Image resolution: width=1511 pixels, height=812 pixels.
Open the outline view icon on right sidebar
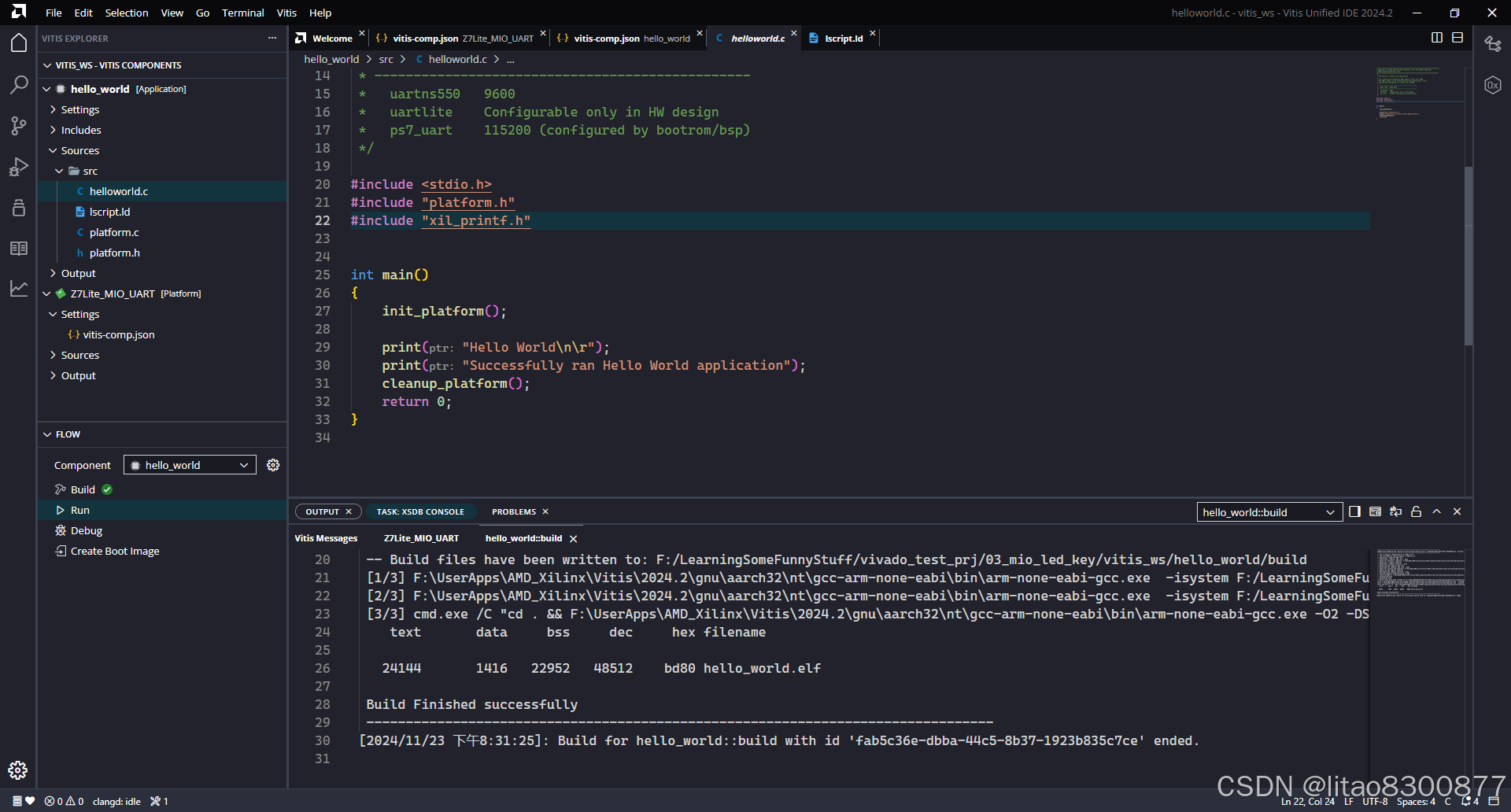tap(1493, 44)
